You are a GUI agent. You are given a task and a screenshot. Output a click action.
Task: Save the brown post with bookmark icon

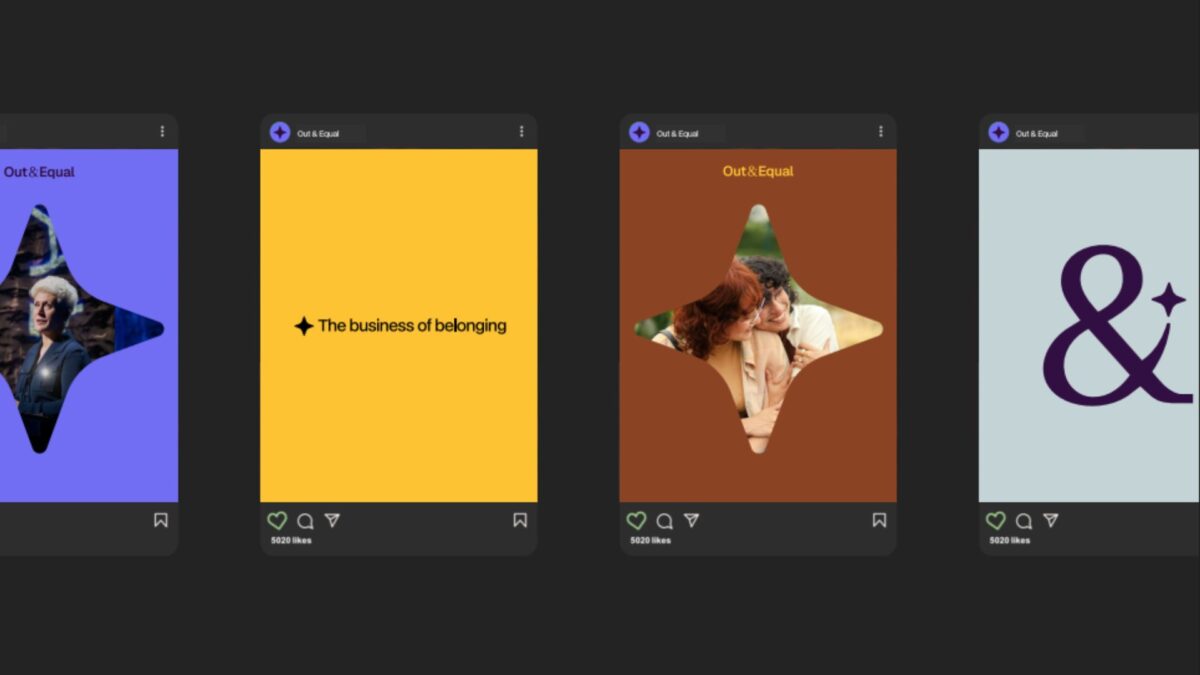pyautogui.click(x=879, y=520)
